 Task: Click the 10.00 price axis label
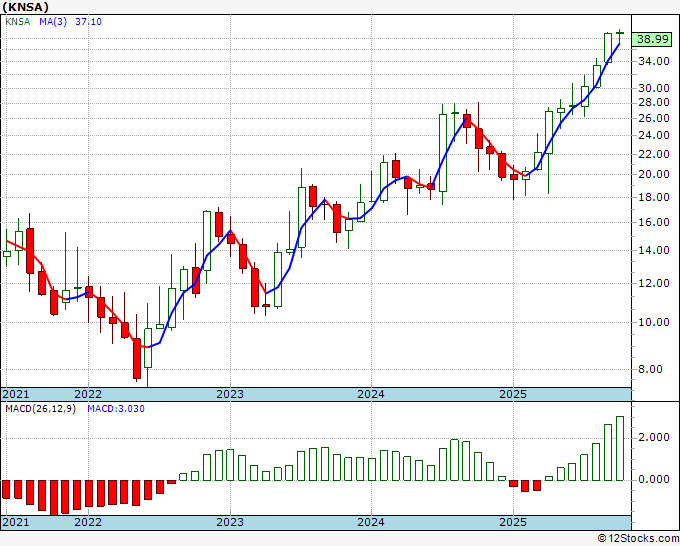[x=654, y=322]
